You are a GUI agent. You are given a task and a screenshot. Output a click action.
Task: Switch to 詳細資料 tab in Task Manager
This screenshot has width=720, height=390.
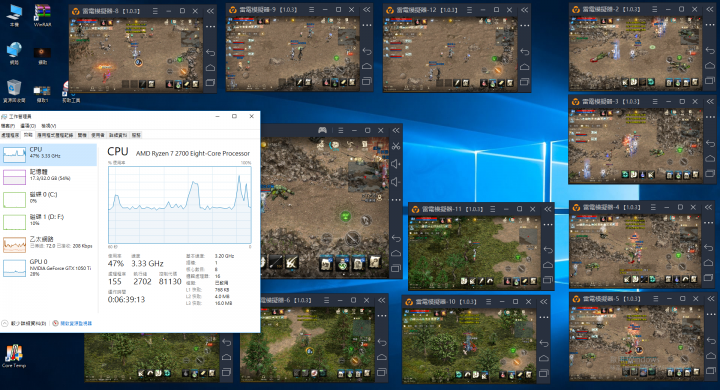pyautogui.click(x=118, y=135)
